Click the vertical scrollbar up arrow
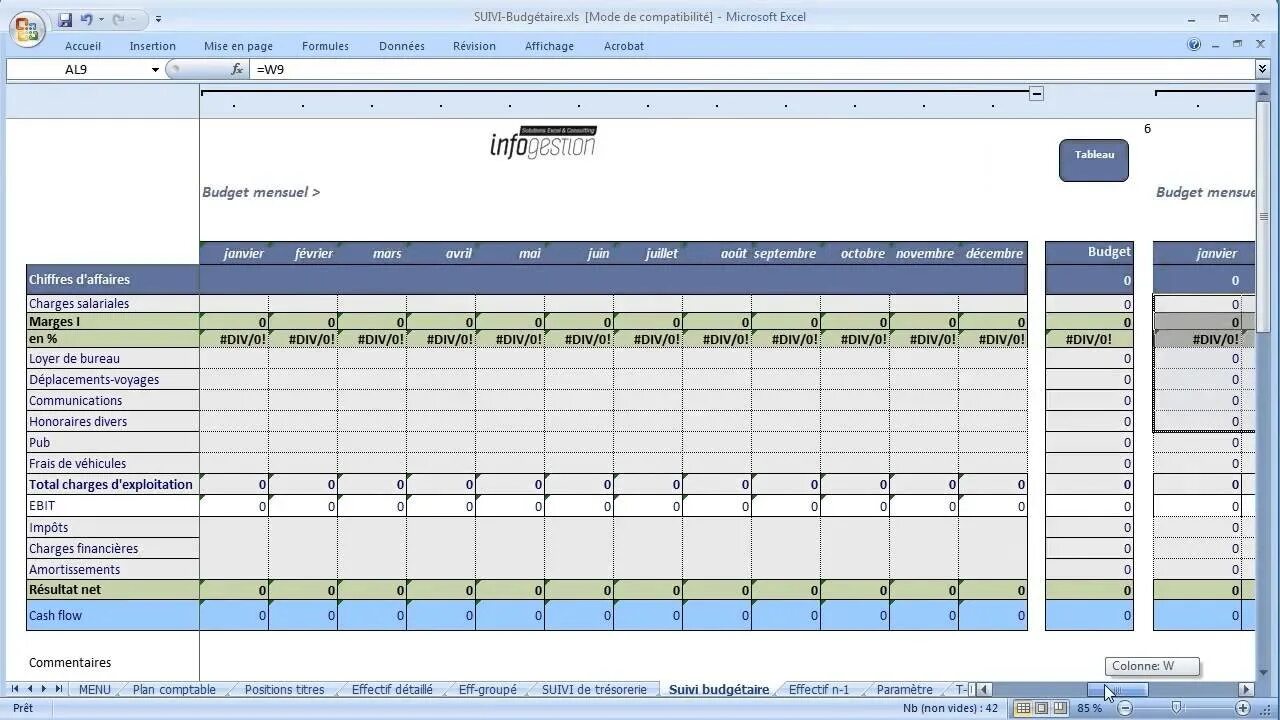 [x=1262, y=95]
